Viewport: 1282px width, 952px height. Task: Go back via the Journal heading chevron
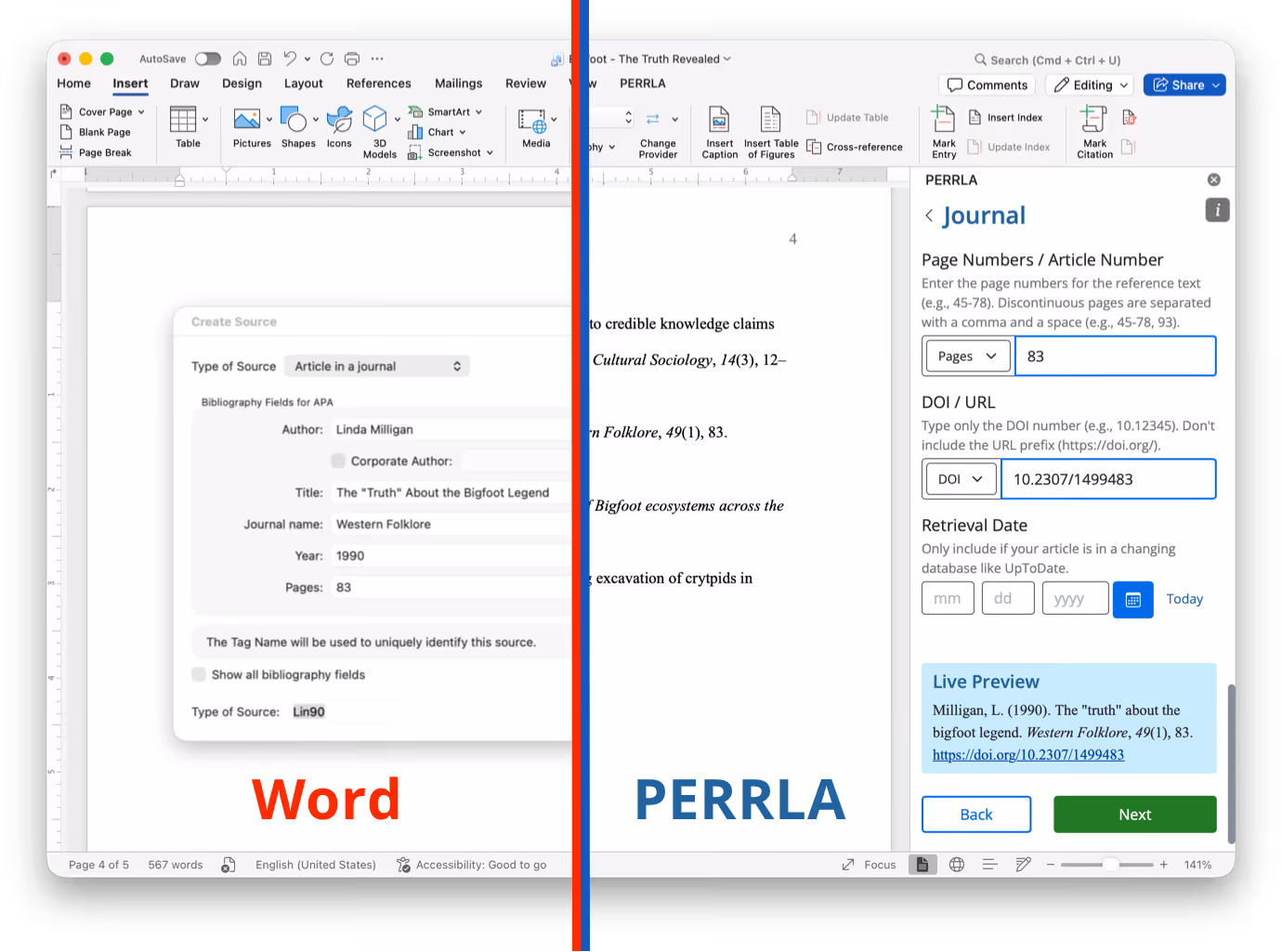[x=929, y=215]
